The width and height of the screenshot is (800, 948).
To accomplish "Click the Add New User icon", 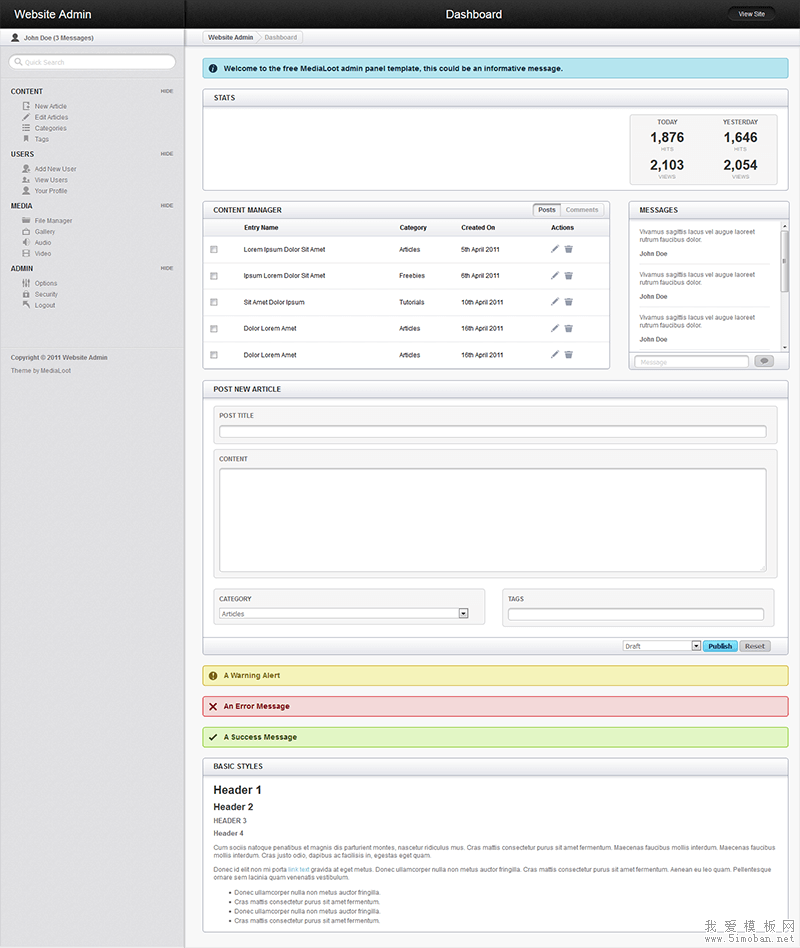I will point(26,169).
